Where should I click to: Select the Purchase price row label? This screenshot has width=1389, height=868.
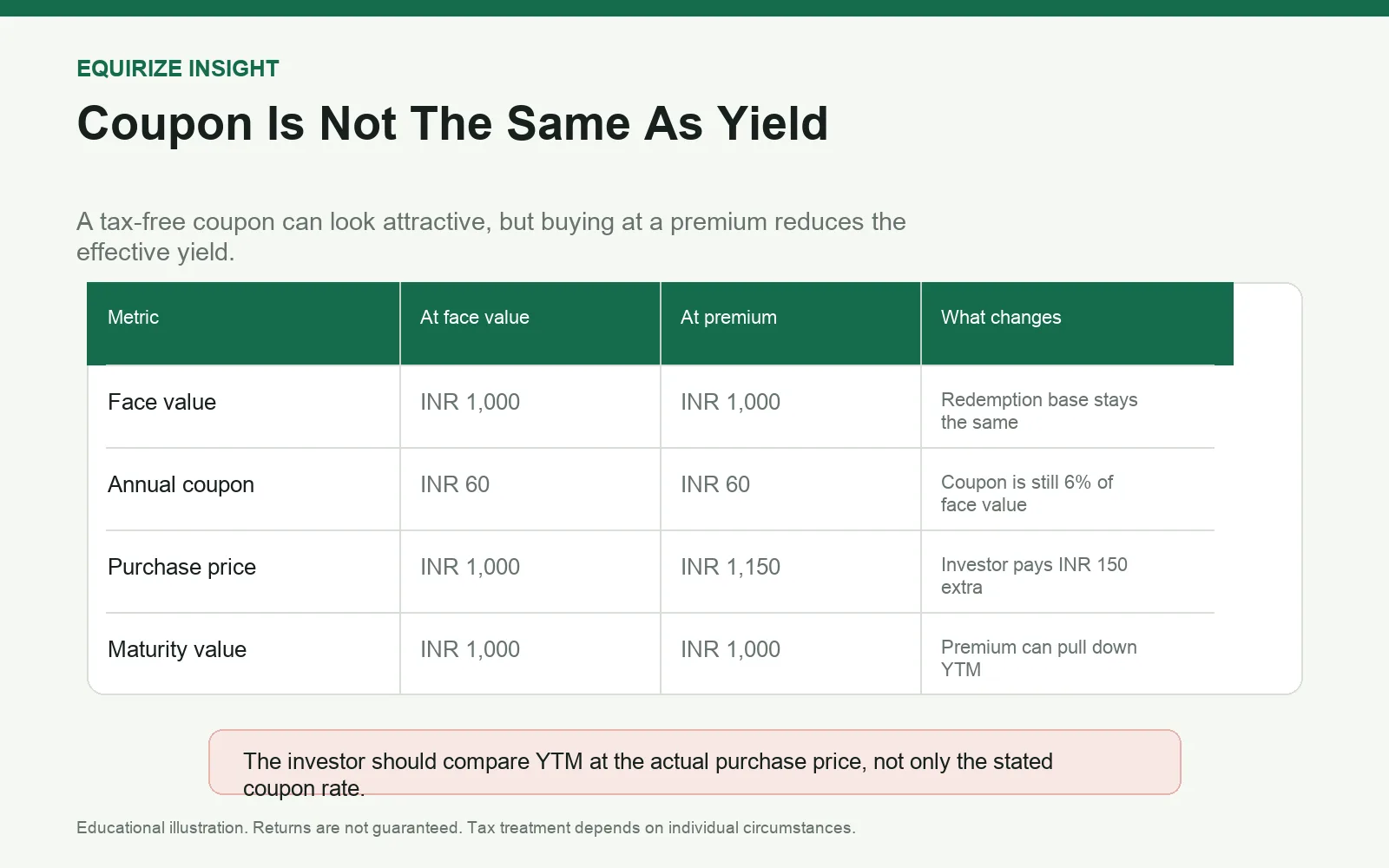pos(181,567)
